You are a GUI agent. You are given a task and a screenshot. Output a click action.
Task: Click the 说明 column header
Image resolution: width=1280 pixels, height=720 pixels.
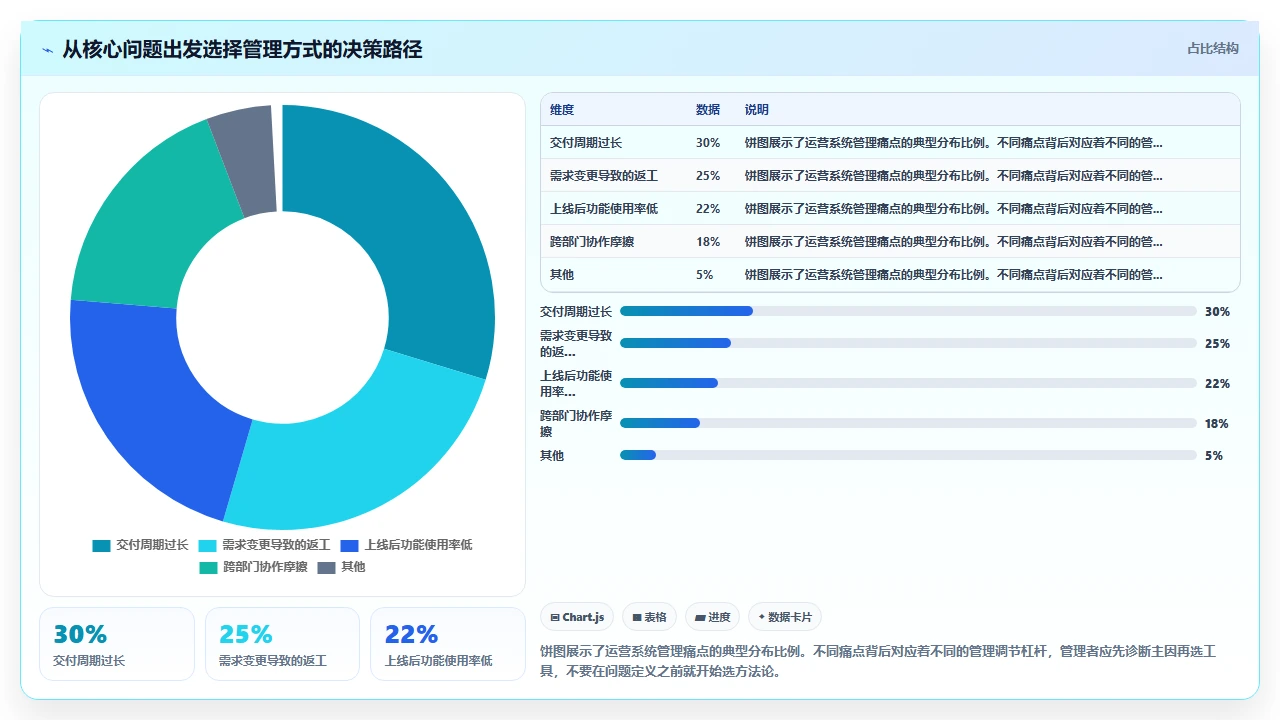coord(757,110)
